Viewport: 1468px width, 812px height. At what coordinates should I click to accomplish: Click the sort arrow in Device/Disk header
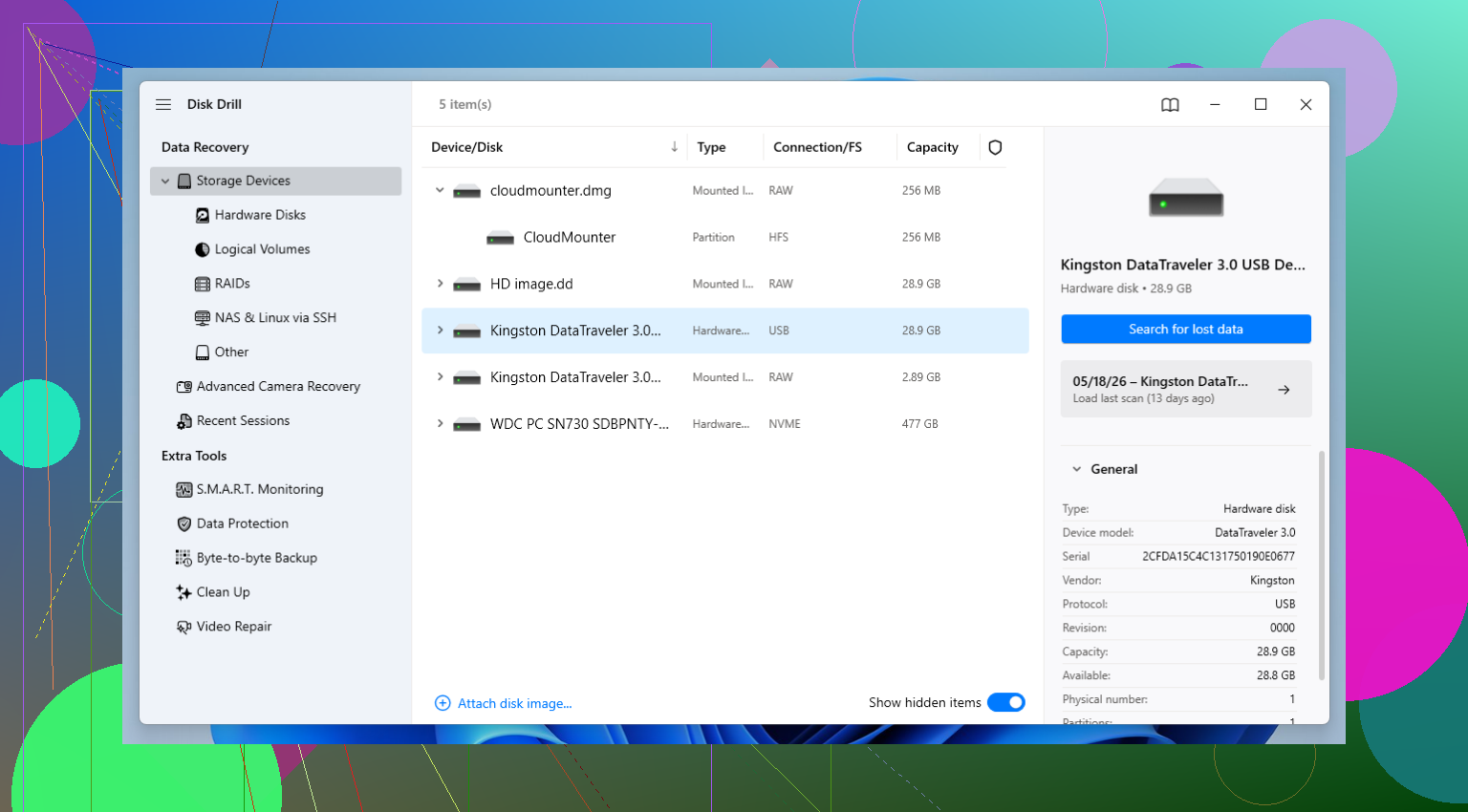click(x=674, y=146)
